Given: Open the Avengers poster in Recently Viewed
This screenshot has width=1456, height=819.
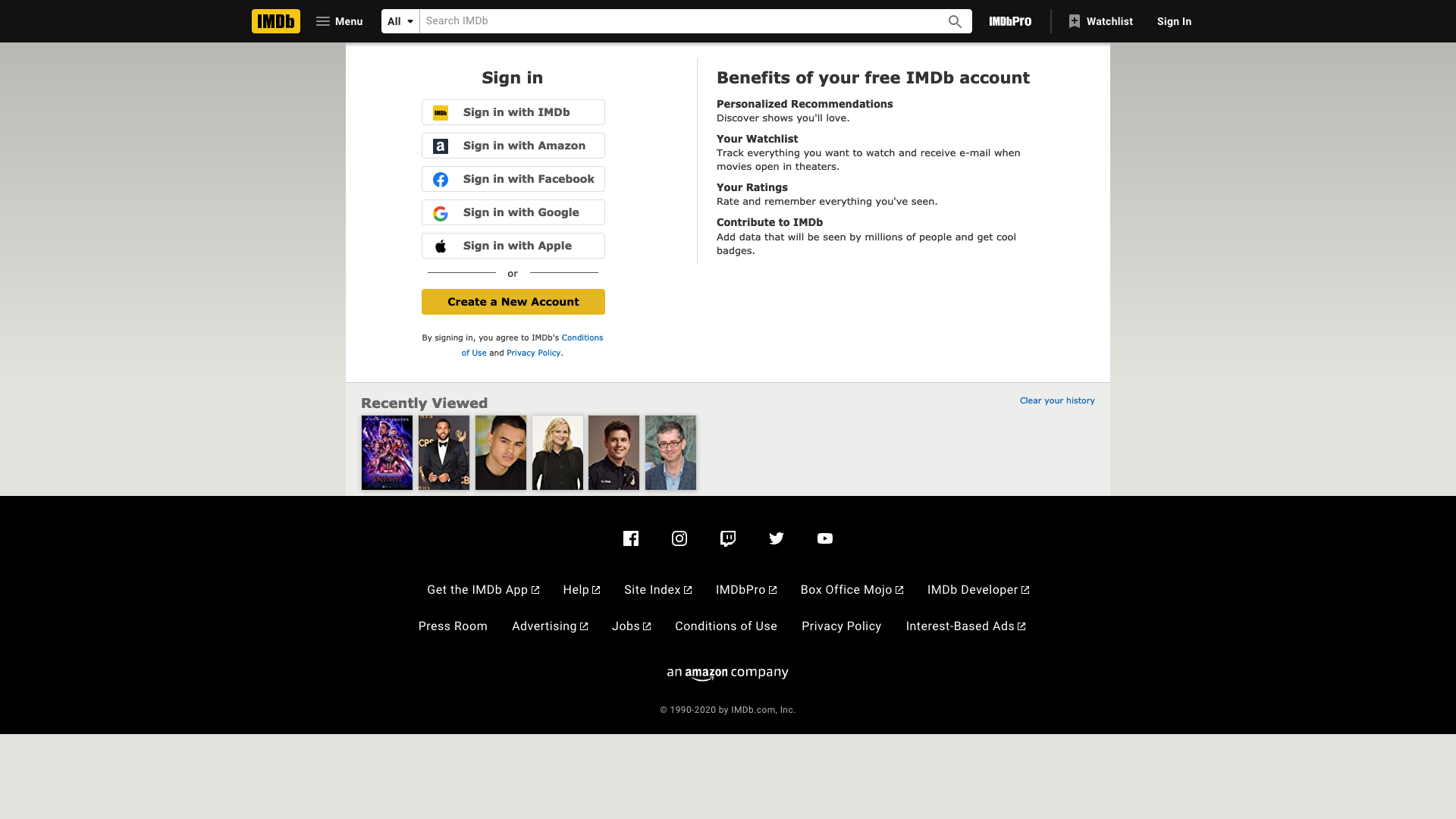Looking at the screenshot, I should [x=387, y=452].
